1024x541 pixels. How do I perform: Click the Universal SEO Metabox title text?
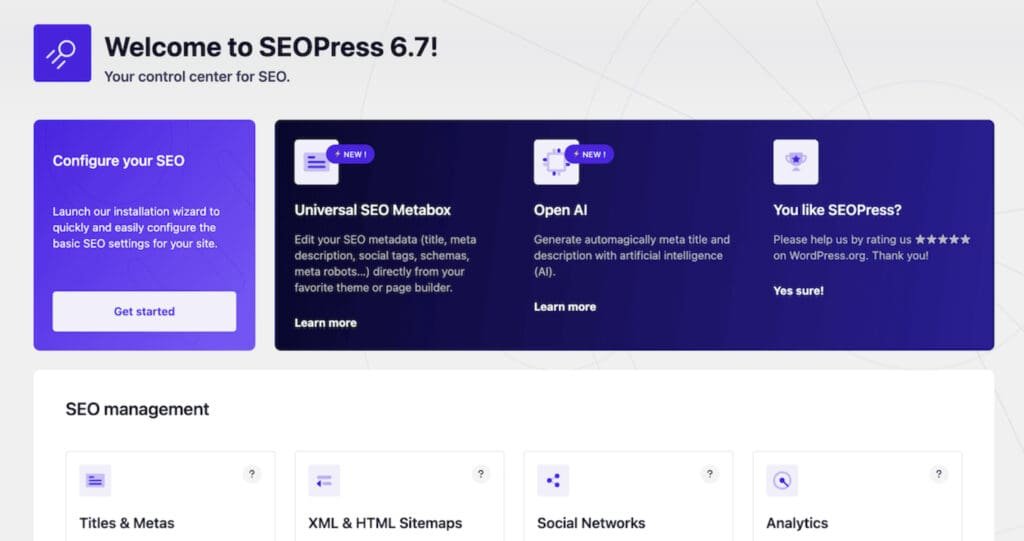pyautogui.click(x=372, y=210)
